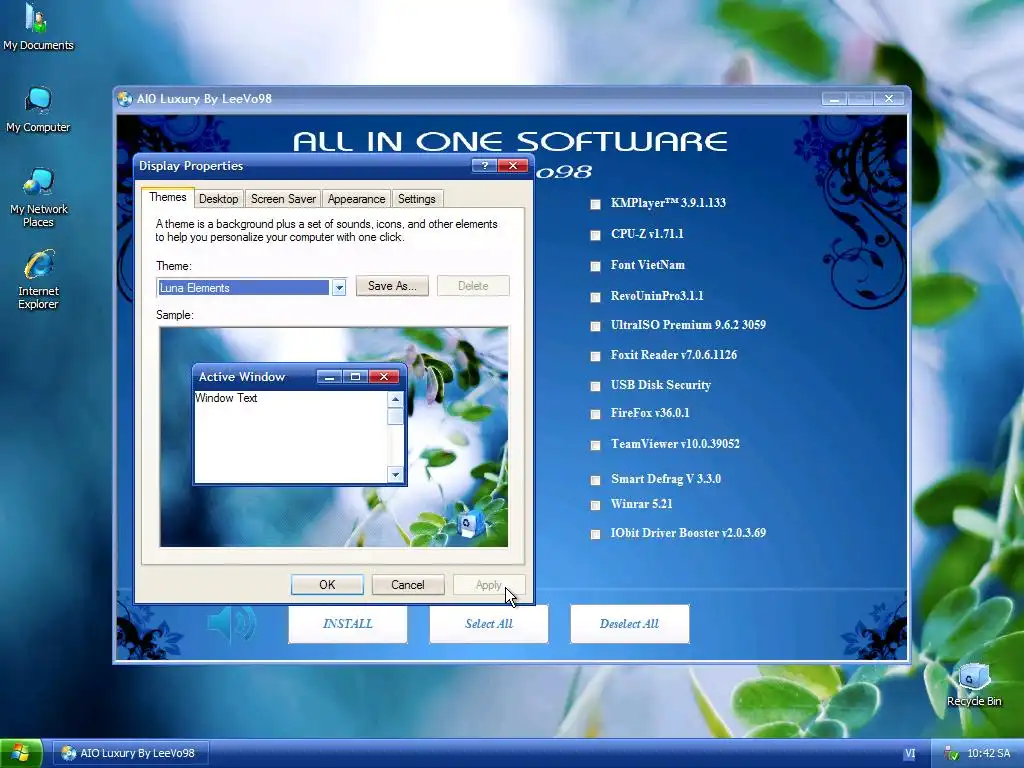Tick the Winrar 5.21 checkbox
Image resolution: width=1024 pixels, height=768 pixels.
(595, 505)
